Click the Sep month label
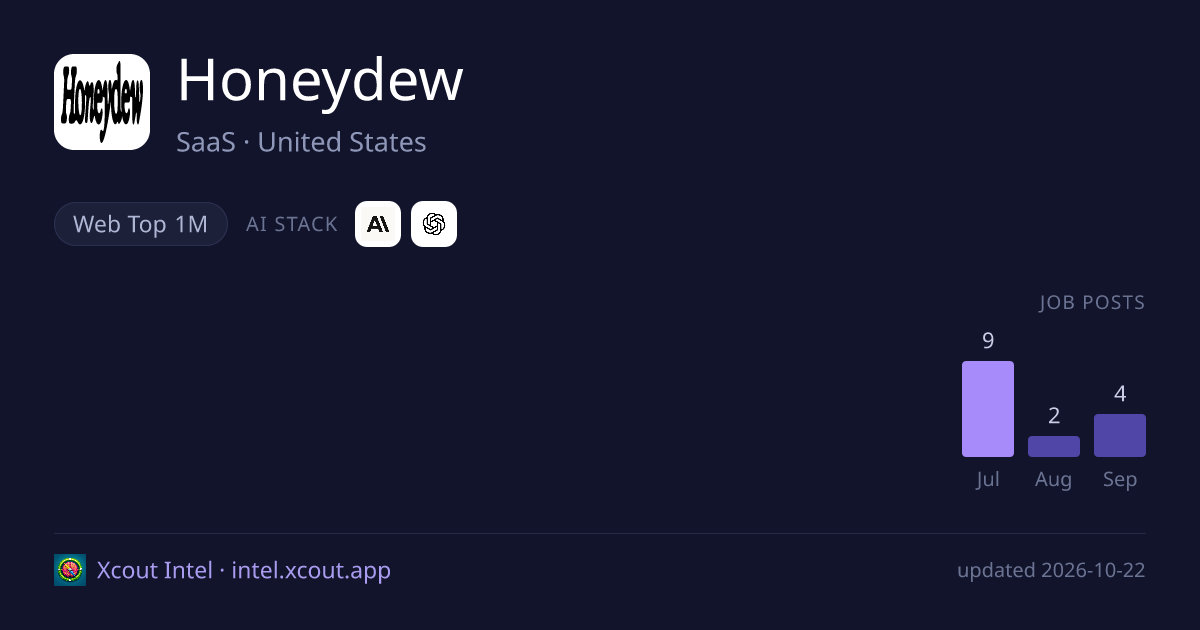Viewport: 1200px width, 630px height. click(1120, 479)
